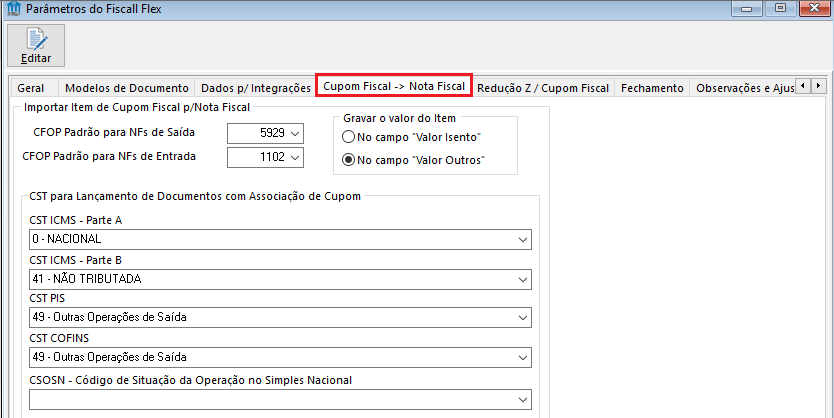Minimize the Parâmetros do Fiscall Flex window

pyautogui.click(x=749, y=8)
